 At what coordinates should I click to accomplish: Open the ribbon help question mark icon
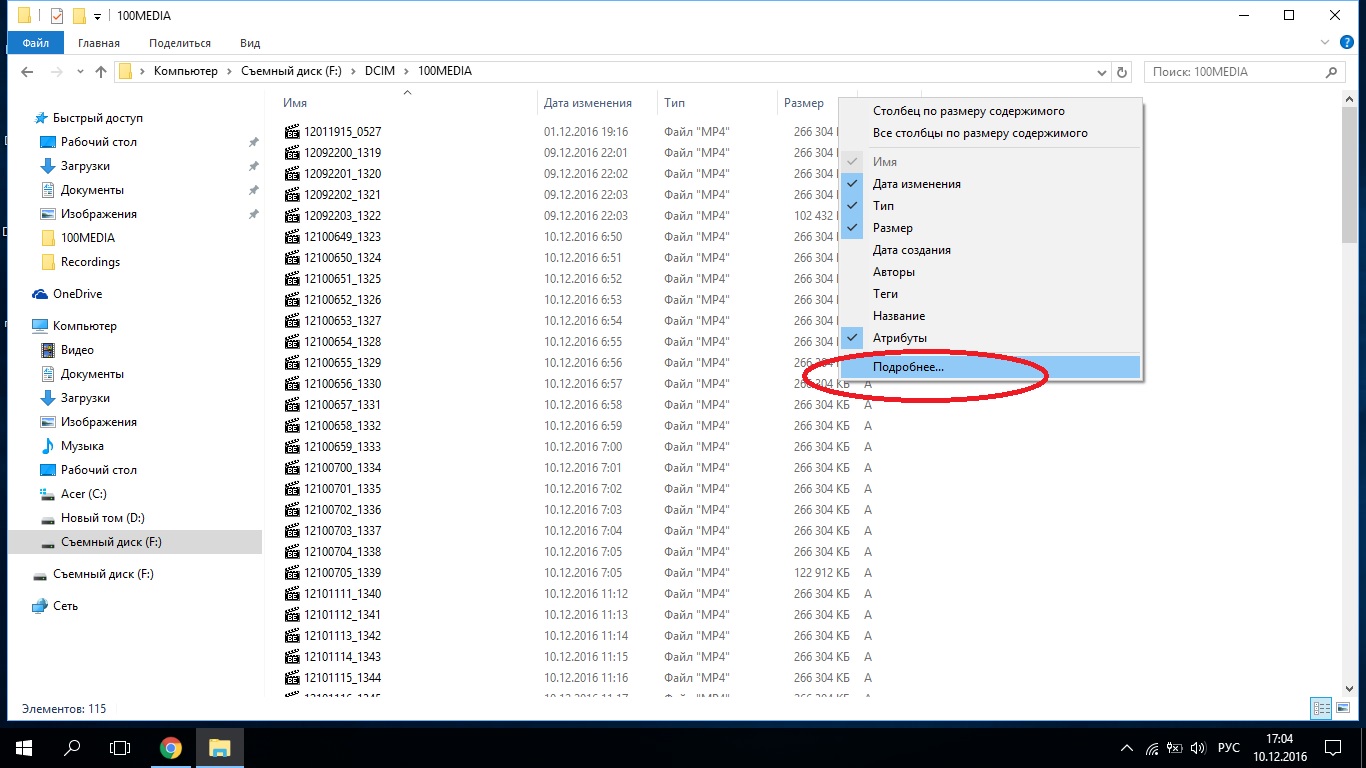[x=1346, y=43]
